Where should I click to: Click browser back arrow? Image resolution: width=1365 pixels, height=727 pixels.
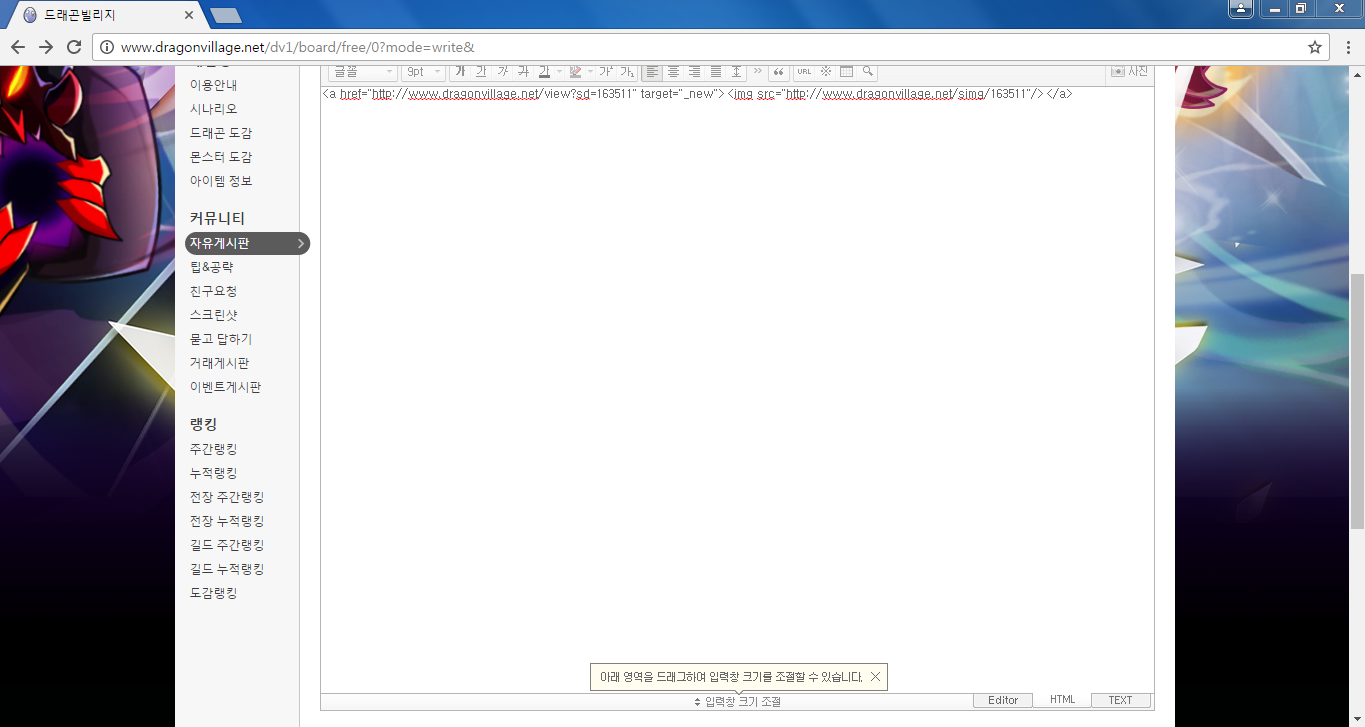pos(18,47)
